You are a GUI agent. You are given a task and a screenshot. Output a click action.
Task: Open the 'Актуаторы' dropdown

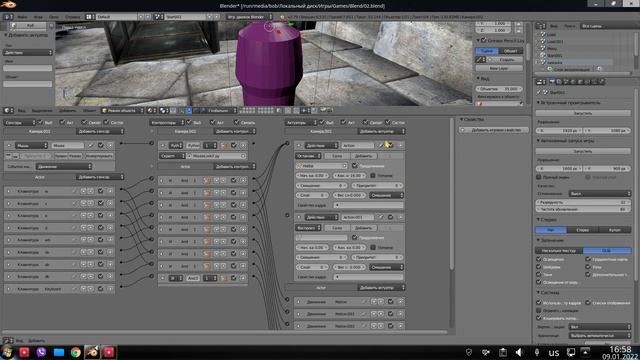coord(301,122)
